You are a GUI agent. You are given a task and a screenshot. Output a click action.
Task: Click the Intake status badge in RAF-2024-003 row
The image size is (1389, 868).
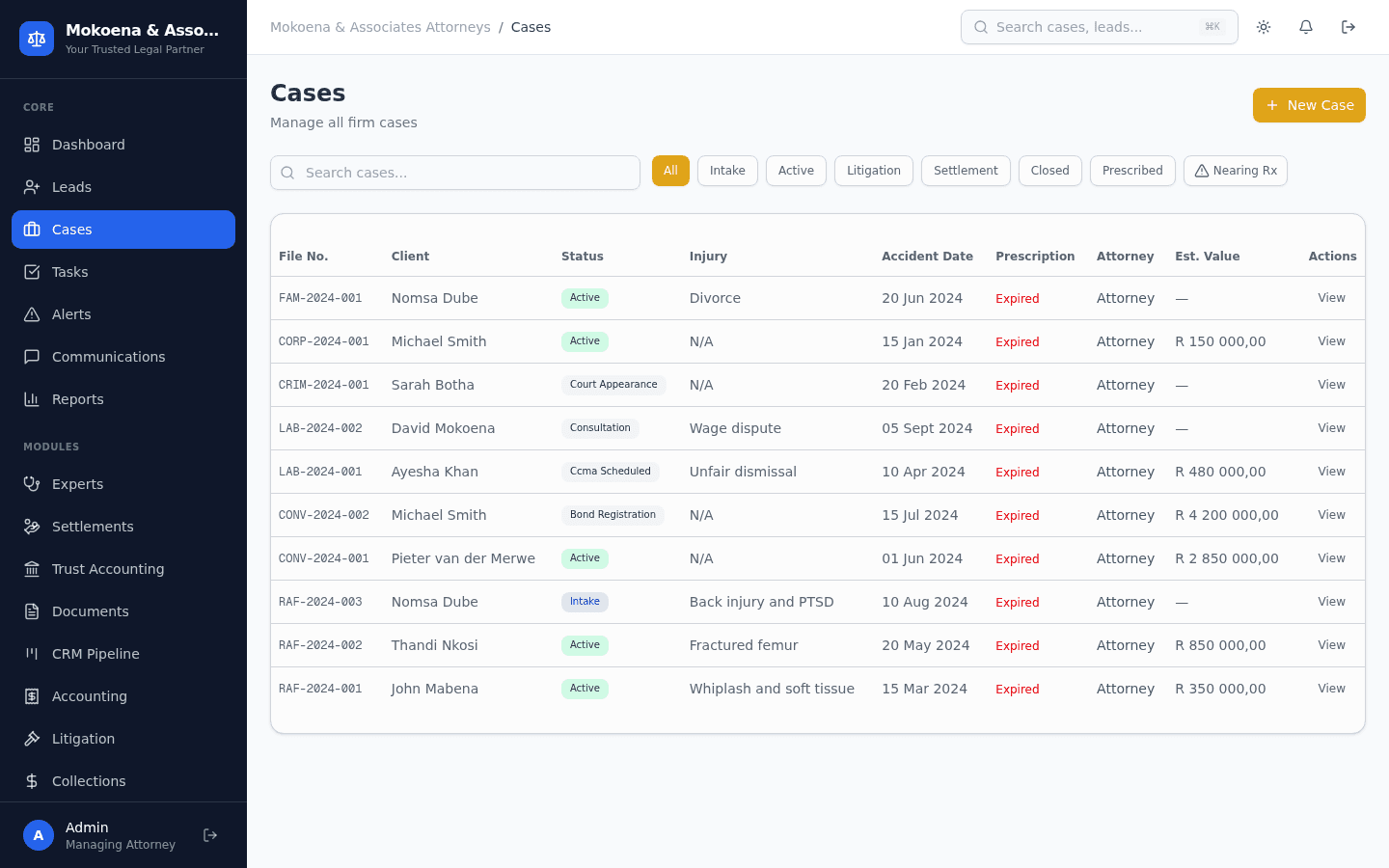585,602
